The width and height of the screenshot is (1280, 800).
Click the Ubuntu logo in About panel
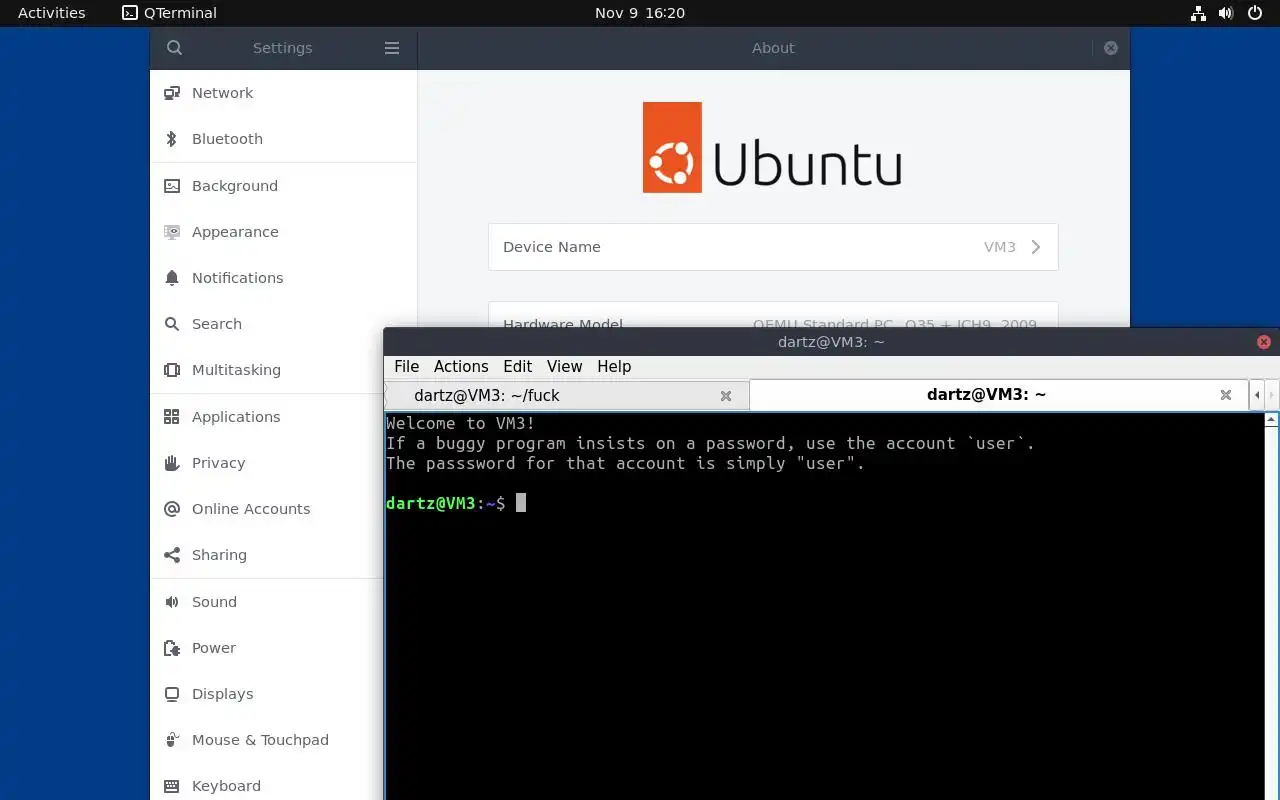point(772,147)
